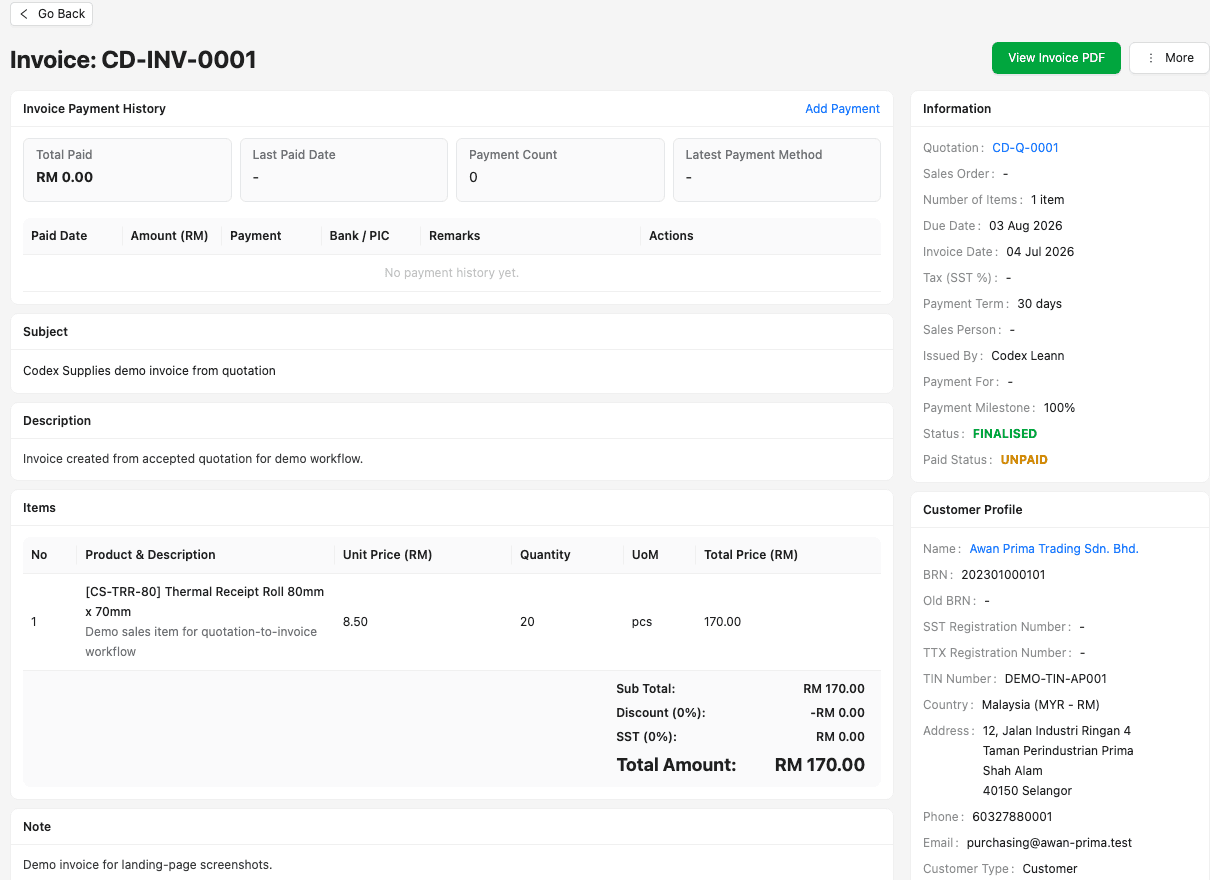Click the note 'Demo invoice for landing-page screenshots.'
Image resolution: width=1210 pixels, height=880 pixels.
(x=147, y=865)
